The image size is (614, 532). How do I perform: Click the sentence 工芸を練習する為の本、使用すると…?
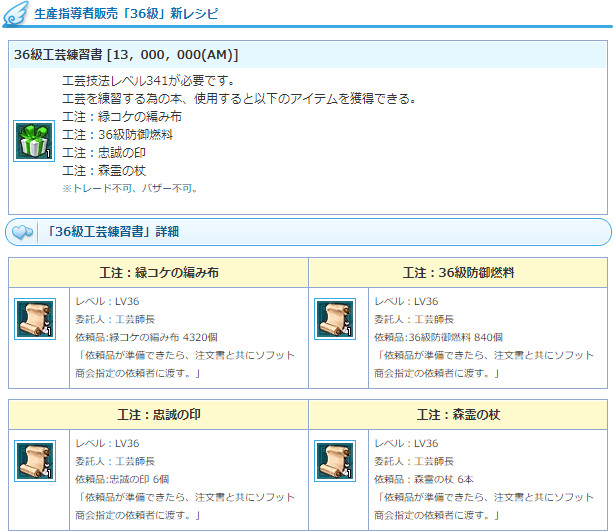pos(239,99)
